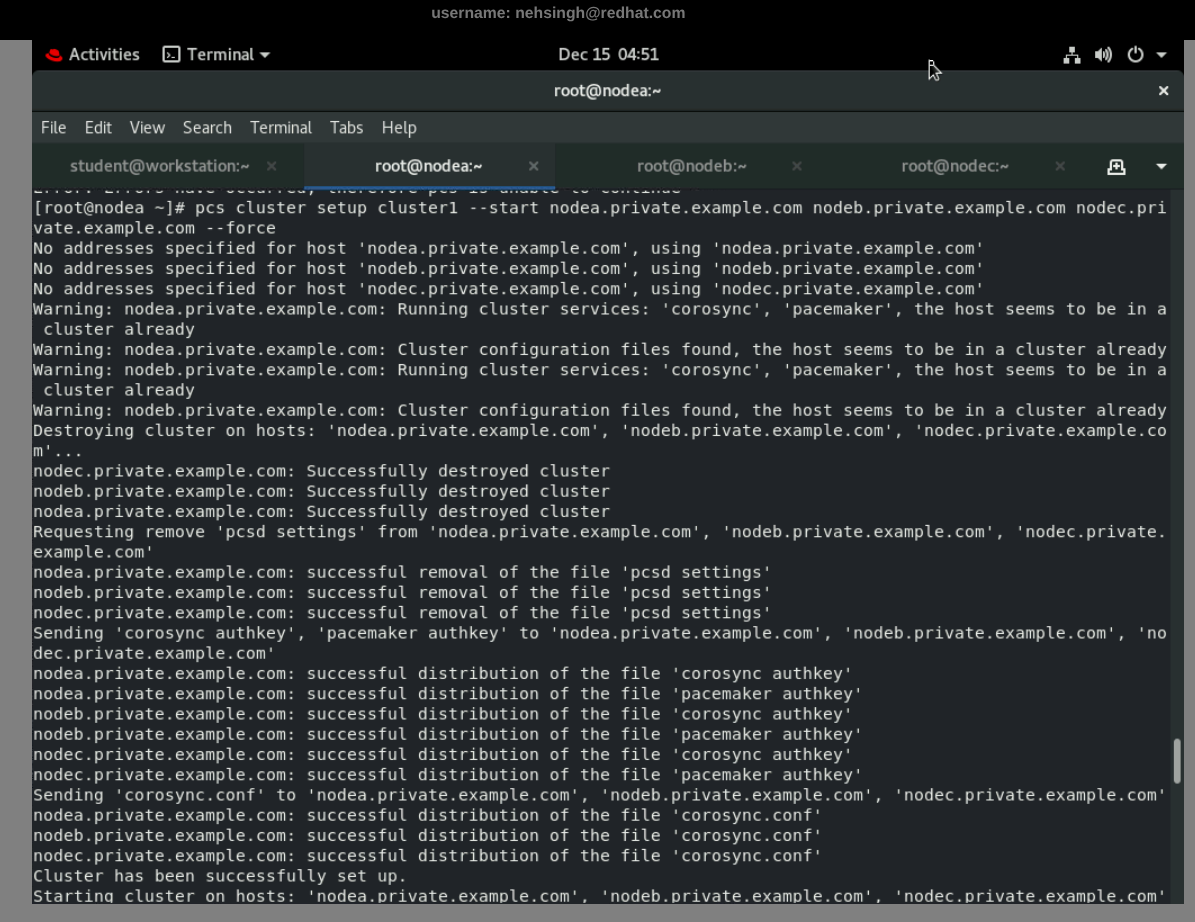
Task: Expand the system menu arrow
Action: [x=1161, y=55]
